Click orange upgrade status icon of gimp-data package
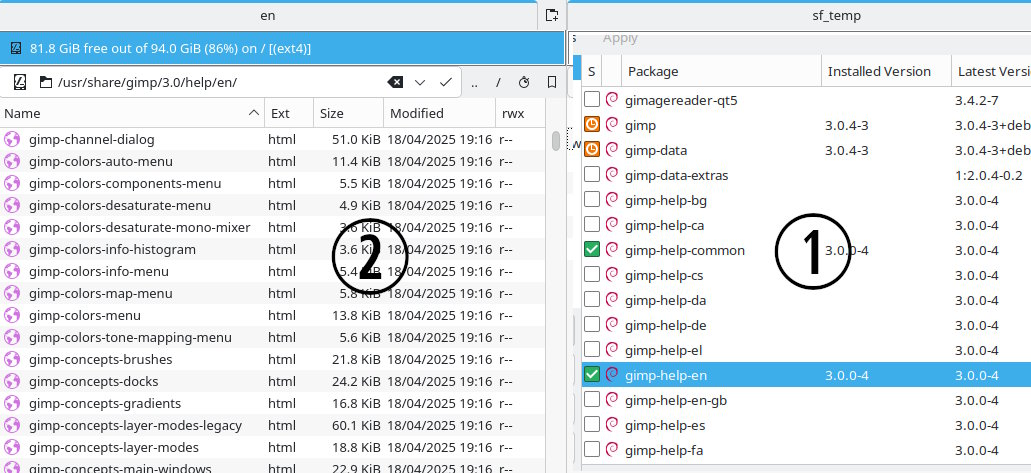 pos(592,150)
